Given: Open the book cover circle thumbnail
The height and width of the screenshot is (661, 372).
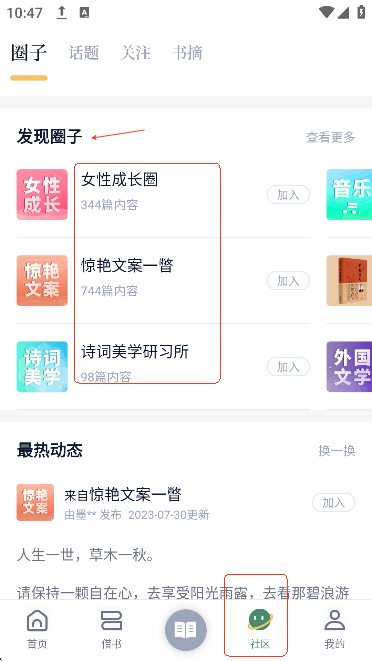Looking at the screenshot, I should point(349,280).
